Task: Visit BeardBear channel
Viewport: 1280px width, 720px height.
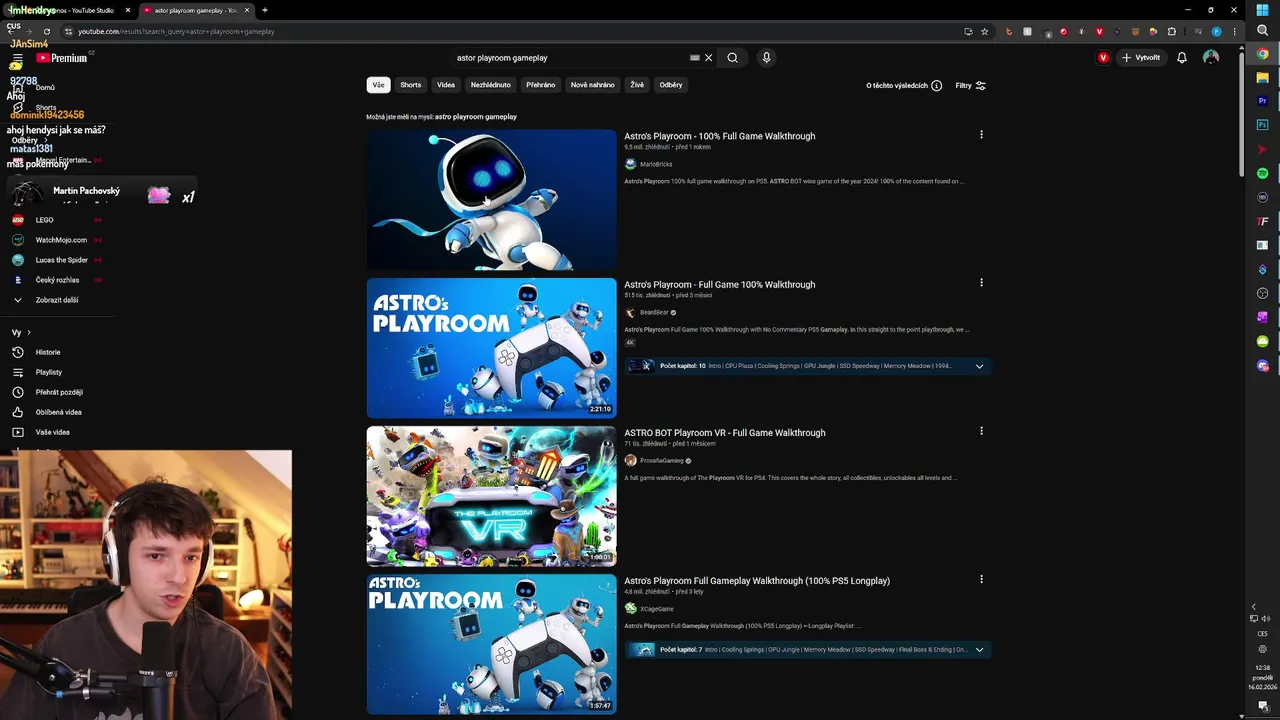Action: click(654, 312)
